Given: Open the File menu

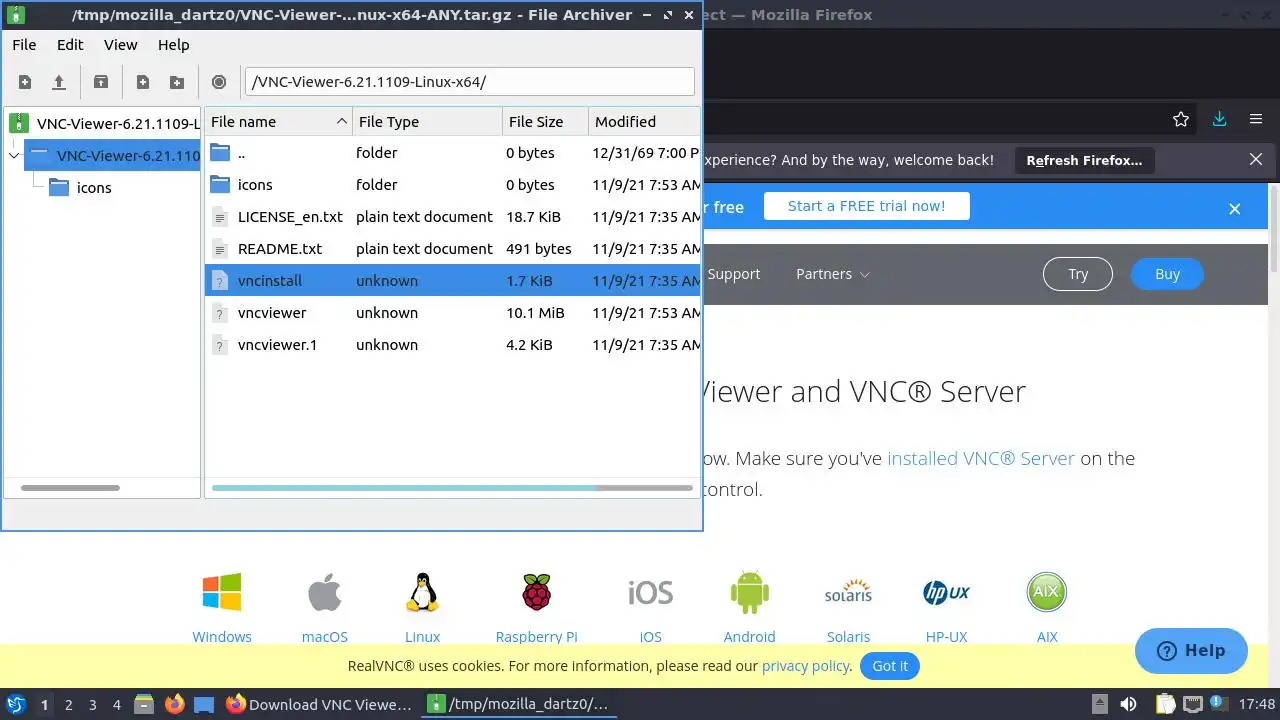Looking at the screenshot, I should pyautogui.click(x=24, y=45).
